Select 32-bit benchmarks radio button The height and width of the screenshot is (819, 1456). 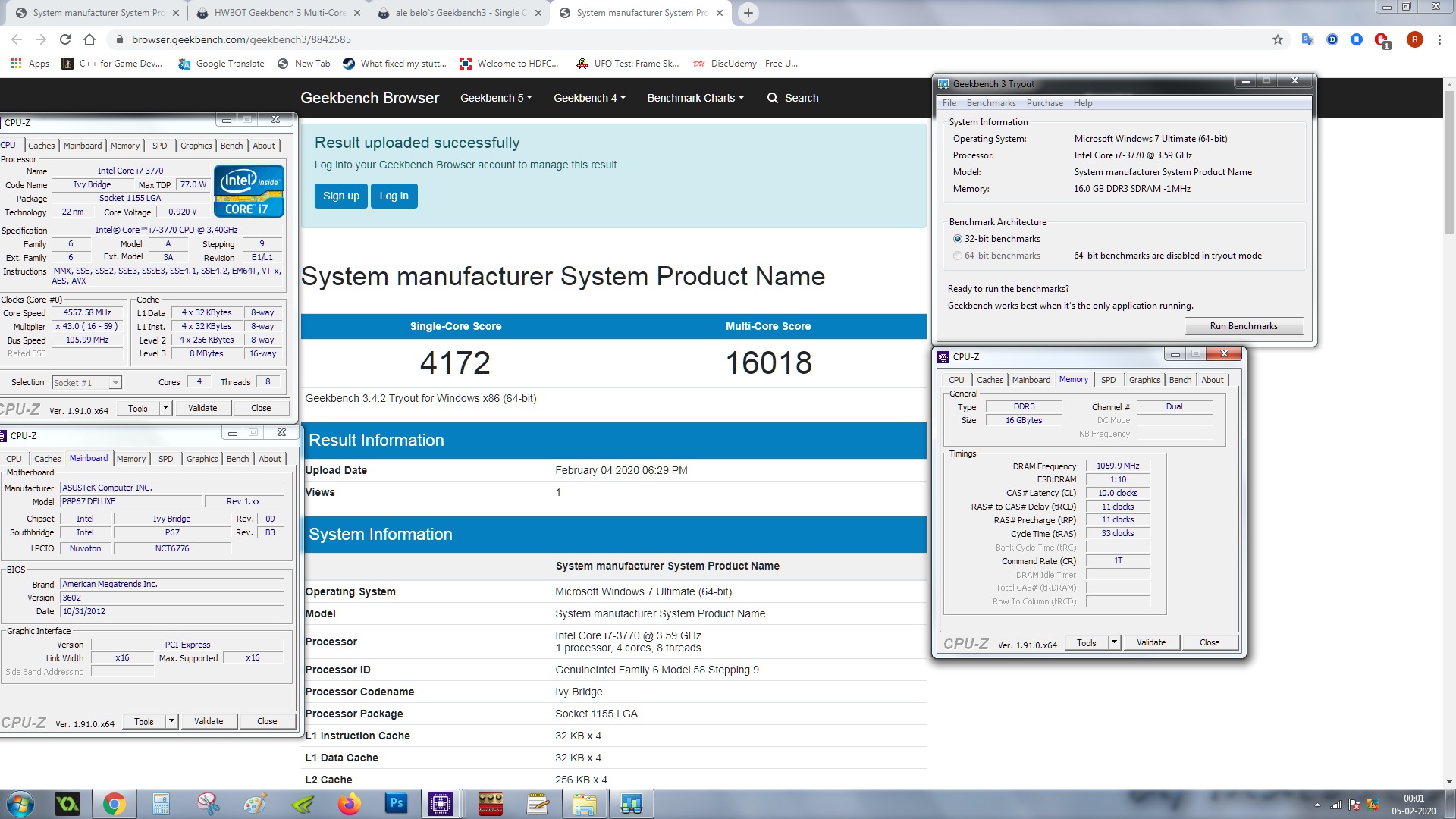coord(957,239)
